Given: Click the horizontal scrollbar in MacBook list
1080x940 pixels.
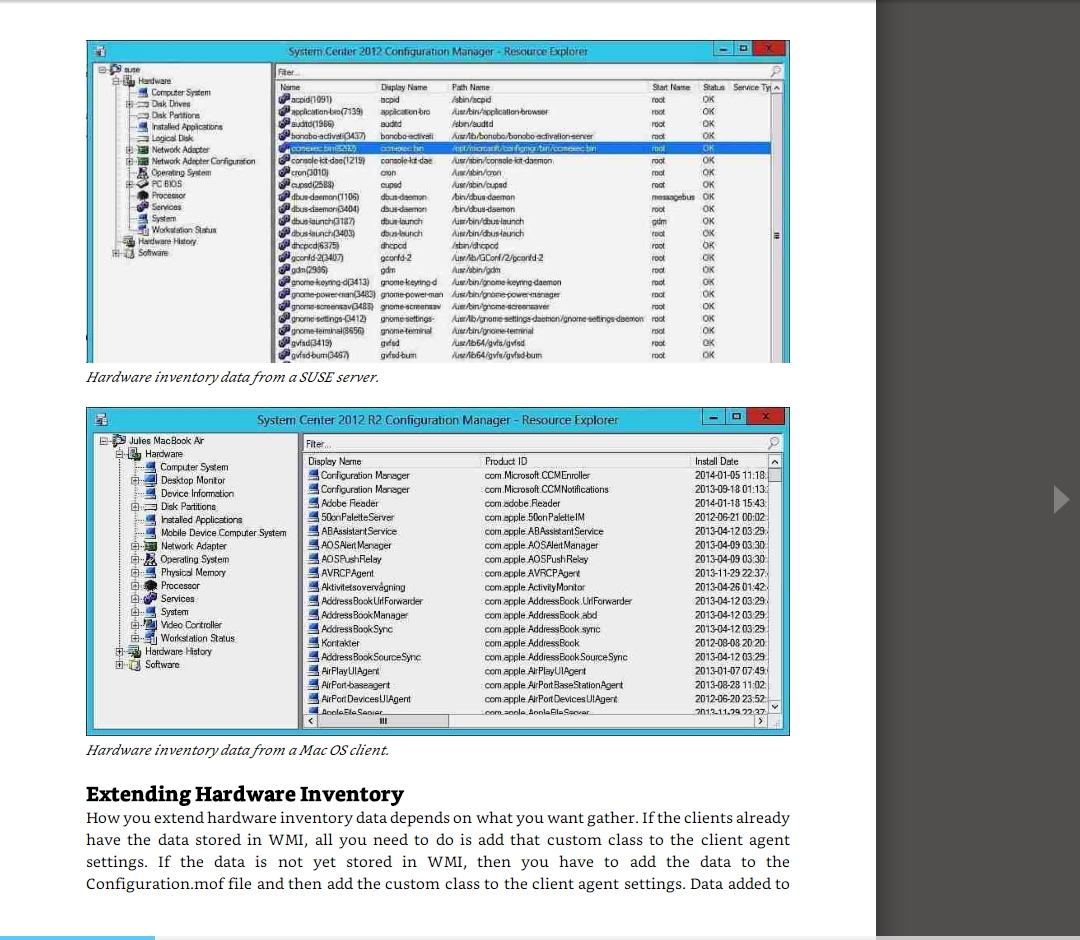Looking at the screenshot, I should (x=540, y=721).
